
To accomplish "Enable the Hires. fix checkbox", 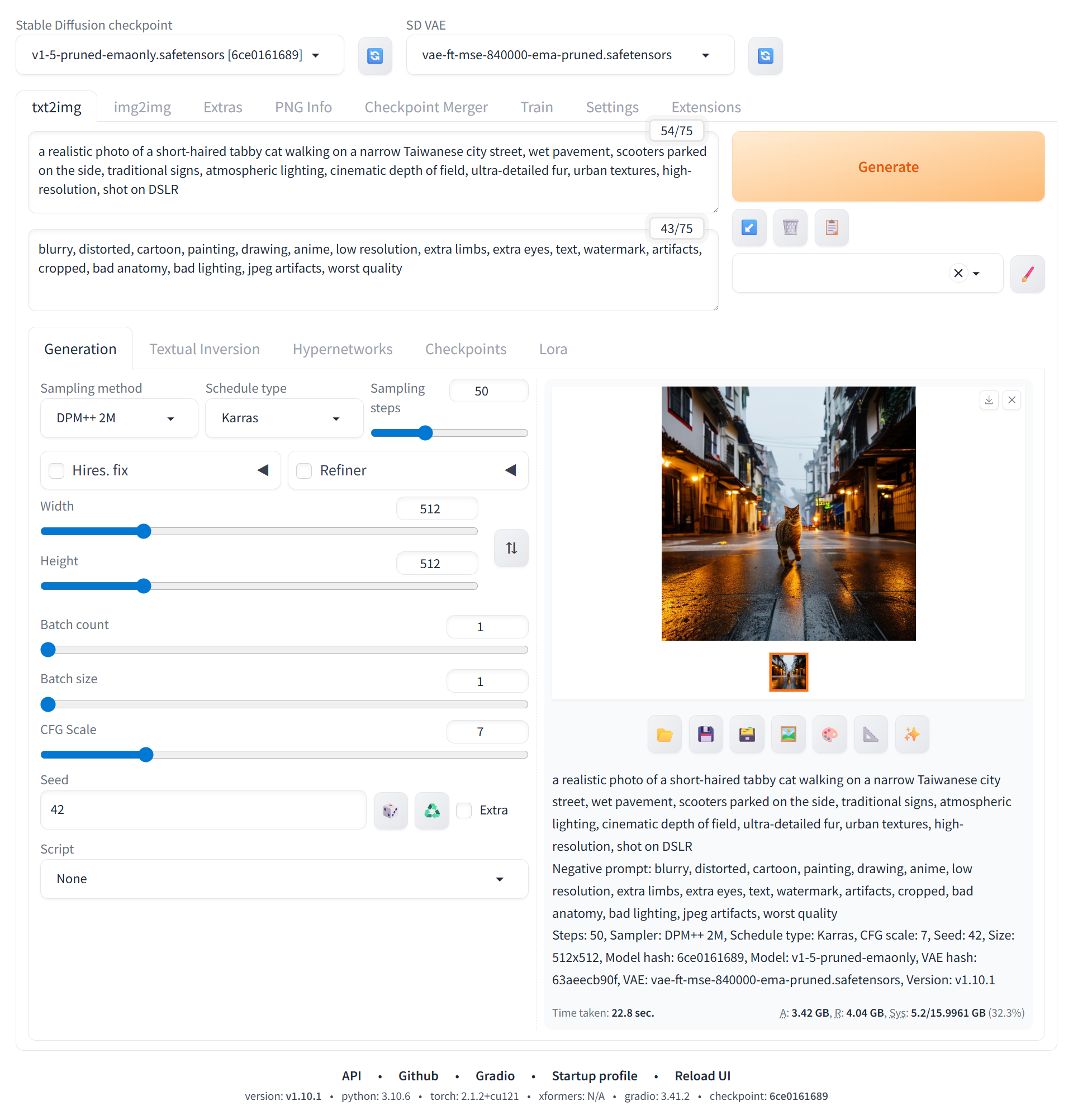I will click(56, 471).
